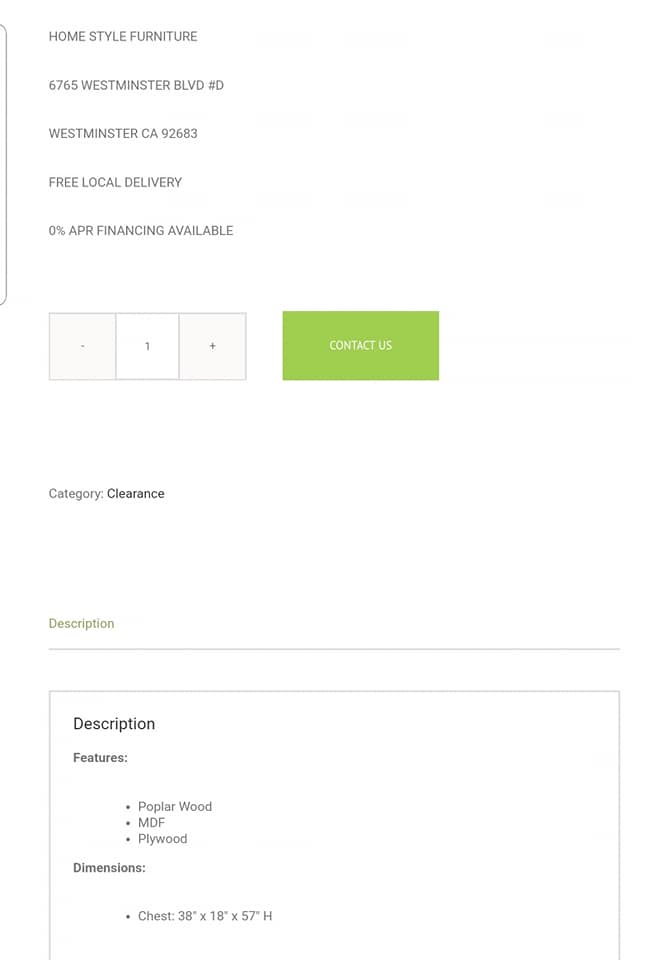The height and width of the screenshot is (960, 658).
Task: Select the 6765 Westminster Blvd #D address line
Action: [136, 85]
